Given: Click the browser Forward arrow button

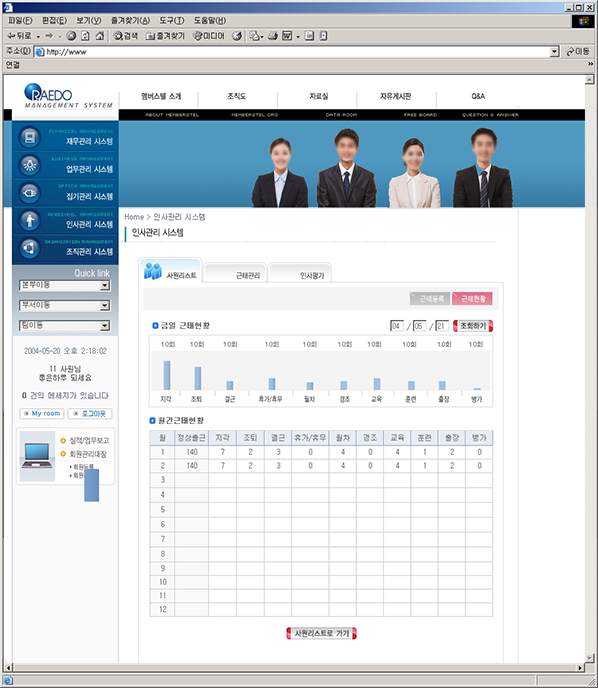Looking at the screenshot, I should pos(49,36).
